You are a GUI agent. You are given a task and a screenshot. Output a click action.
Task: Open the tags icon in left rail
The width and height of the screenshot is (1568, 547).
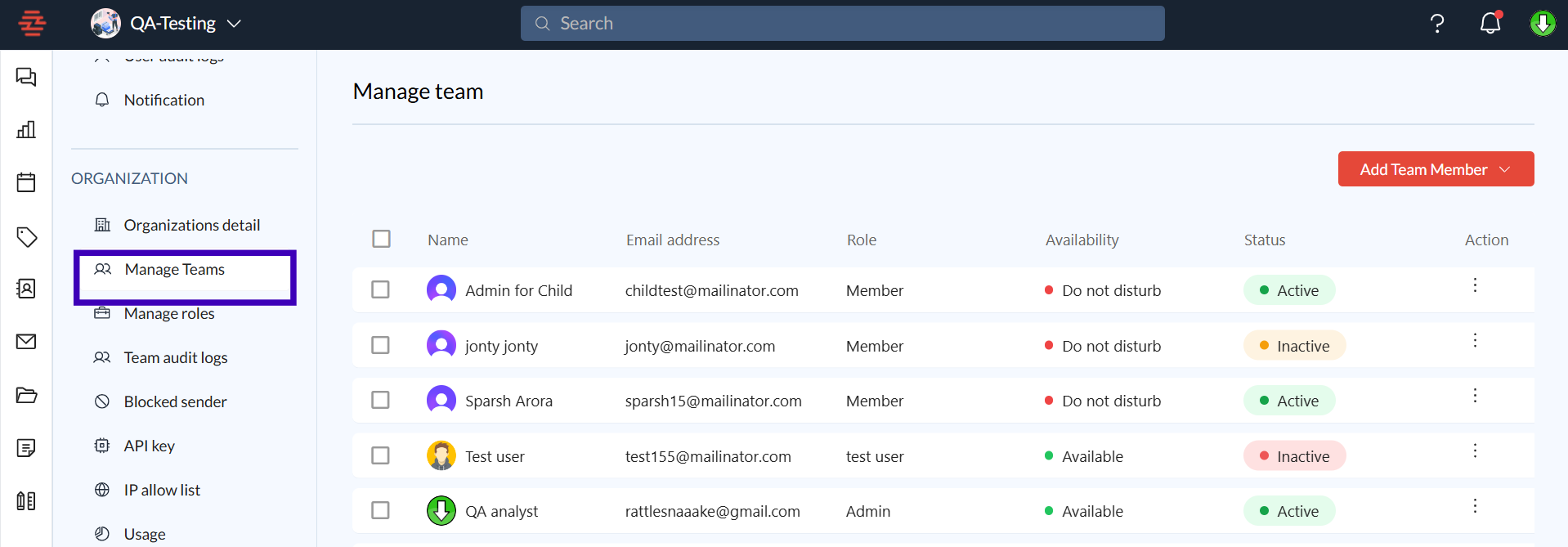(26, 237)
